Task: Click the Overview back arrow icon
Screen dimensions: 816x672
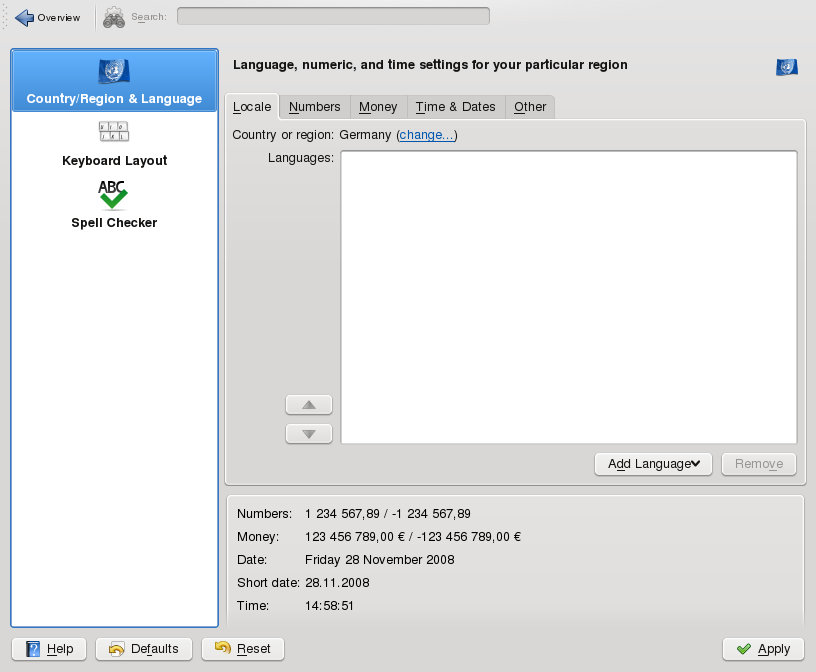Action: 25,17
